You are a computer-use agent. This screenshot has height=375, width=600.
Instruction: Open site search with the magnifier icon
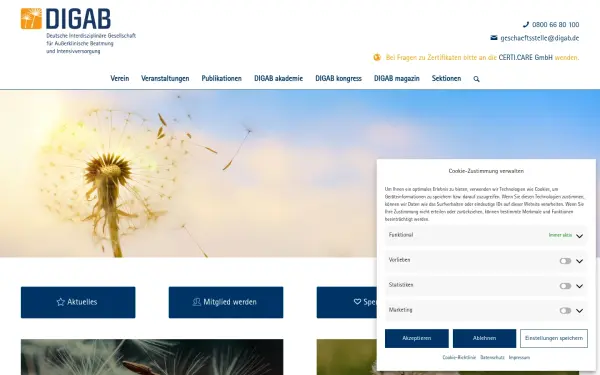click(476, 79)
